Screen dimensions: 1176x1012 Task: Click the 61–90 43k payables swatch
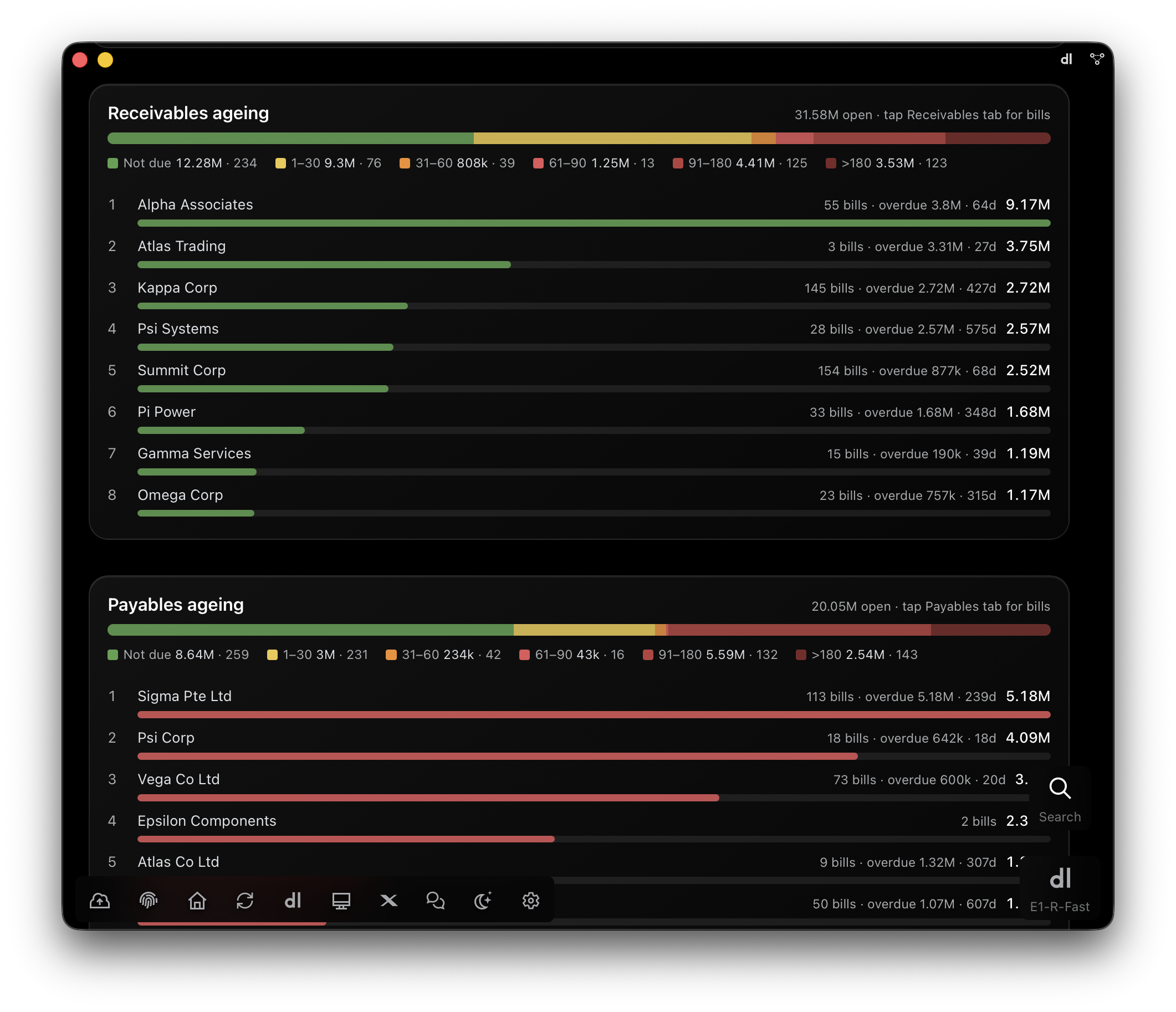524,655
